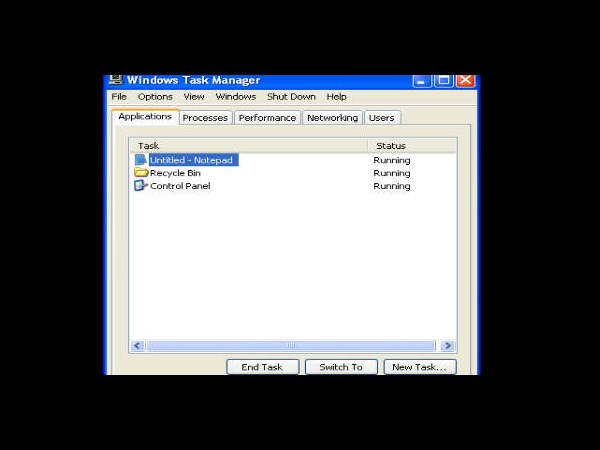This screenshot has width=600, height=450.
Task: Switch to the Performance tab
Action: pos(267,118)
